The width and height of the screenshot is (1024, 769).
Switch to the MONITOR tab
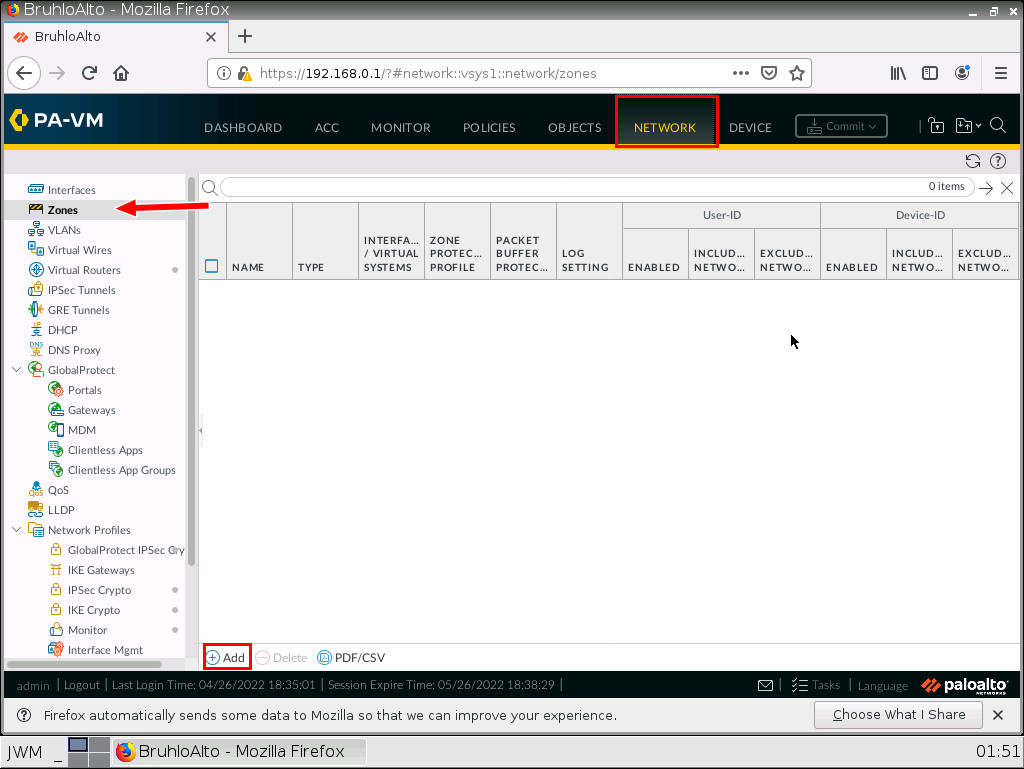(400, 127)
